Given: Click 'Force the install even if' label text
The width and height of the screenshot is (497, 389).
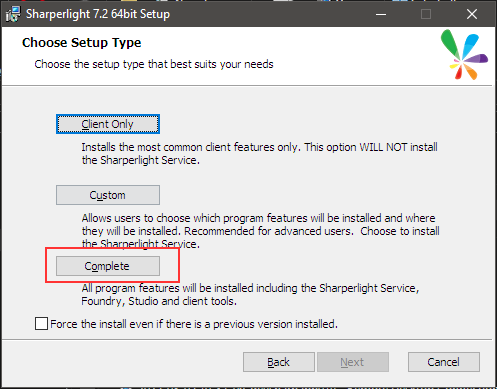Looking at the screenshot, I should click(x=194, y=324).
